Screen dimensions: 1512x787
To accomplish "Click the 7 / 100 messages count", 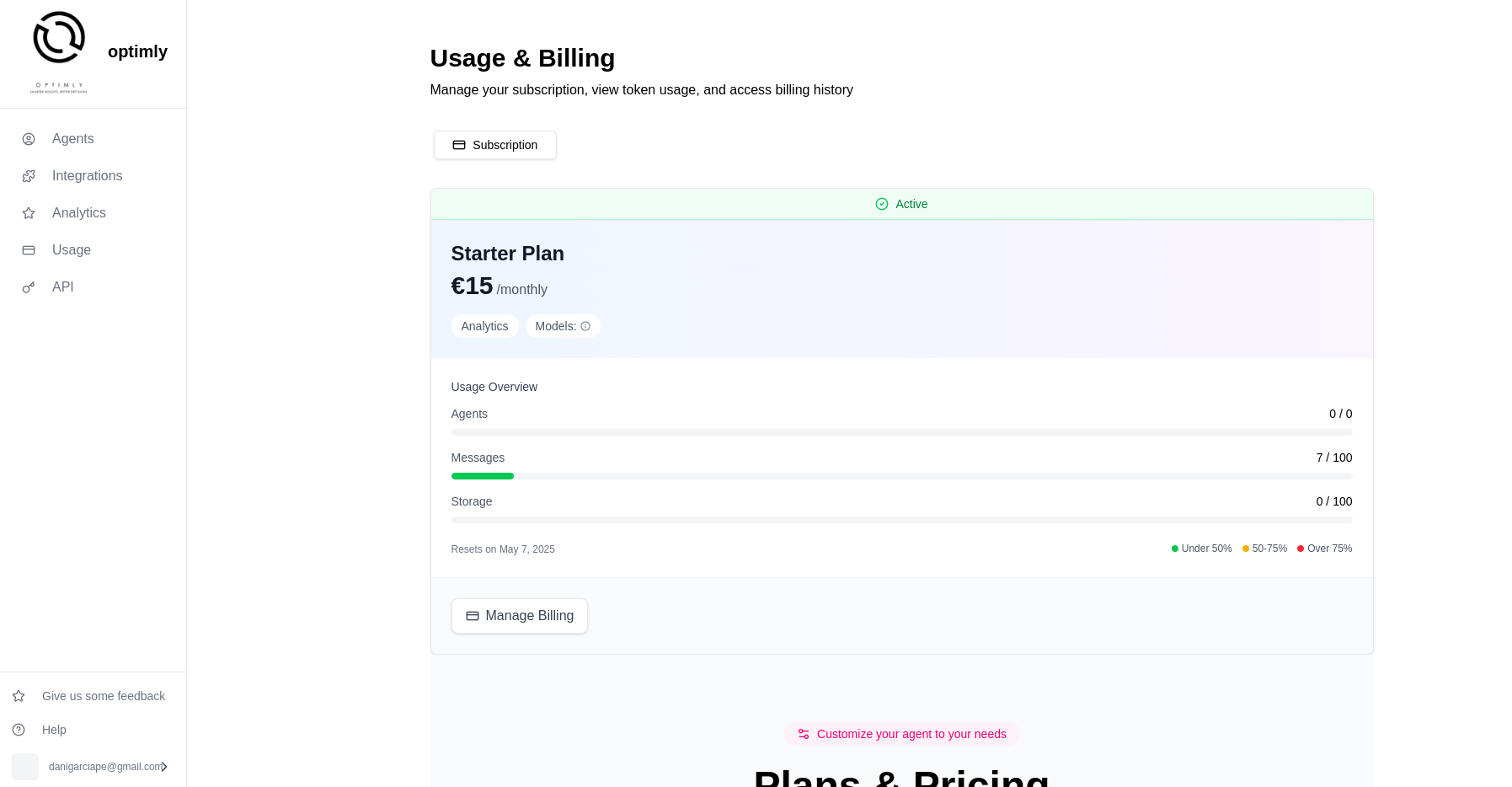I will (x=1334, y=458).
